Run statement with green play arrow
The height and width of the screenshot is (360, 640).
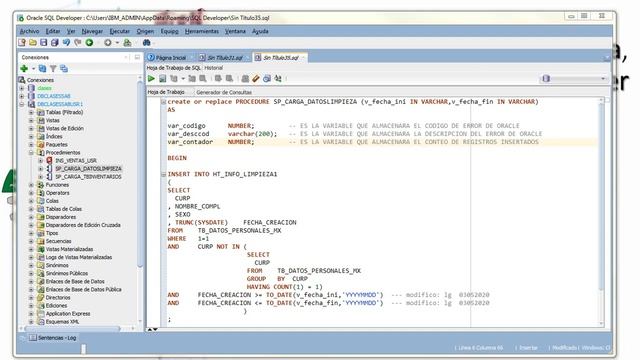click(x=151, y=78)
